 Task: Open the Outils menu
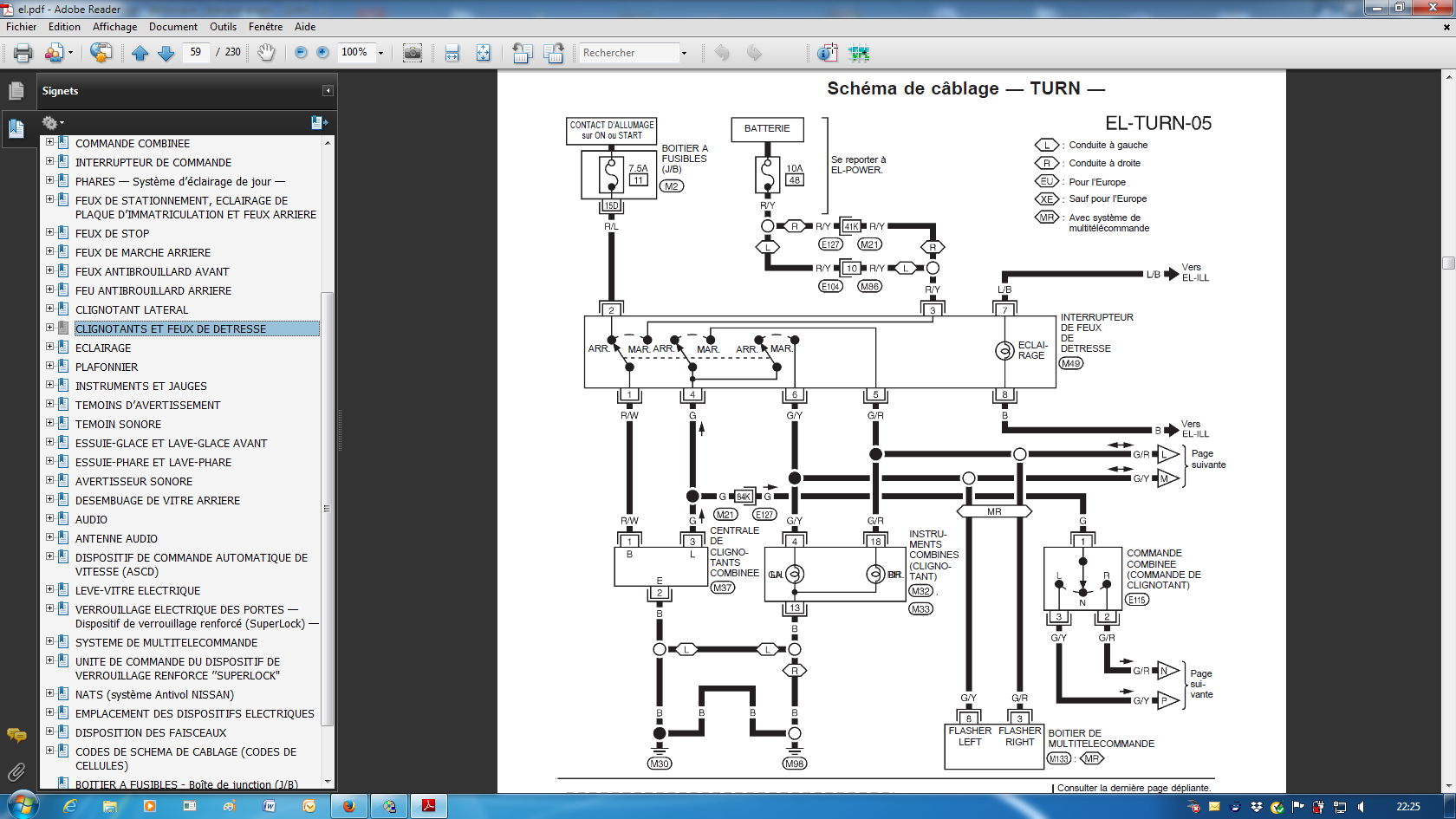tap(223, 27)
